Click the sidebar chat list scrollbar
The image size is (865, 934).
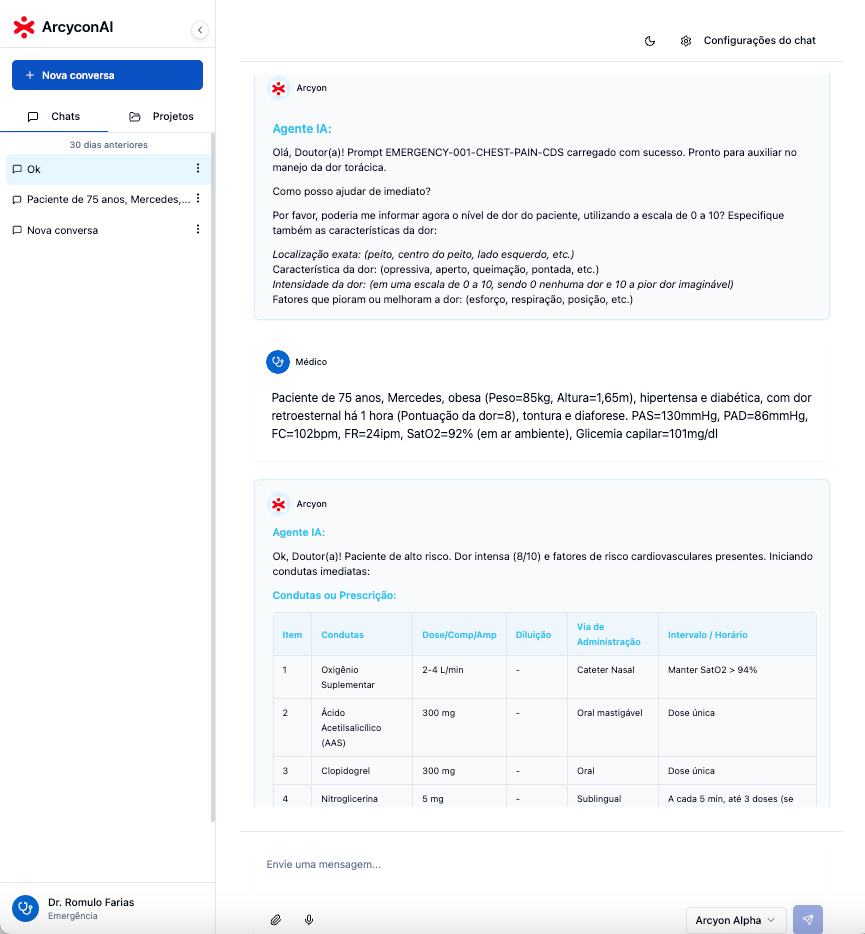pos(213,477)
